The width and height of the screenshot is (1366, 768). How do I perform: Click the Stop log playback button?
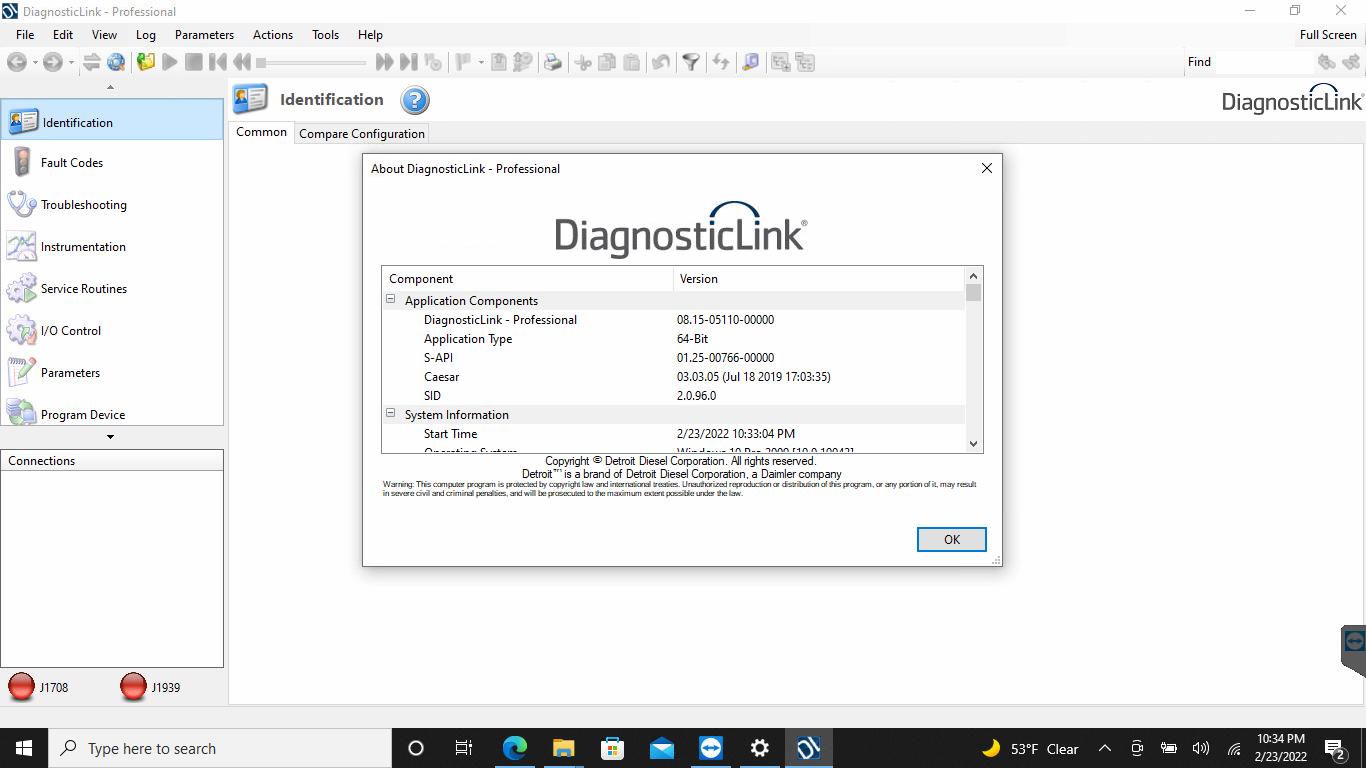tap(194, 62)
